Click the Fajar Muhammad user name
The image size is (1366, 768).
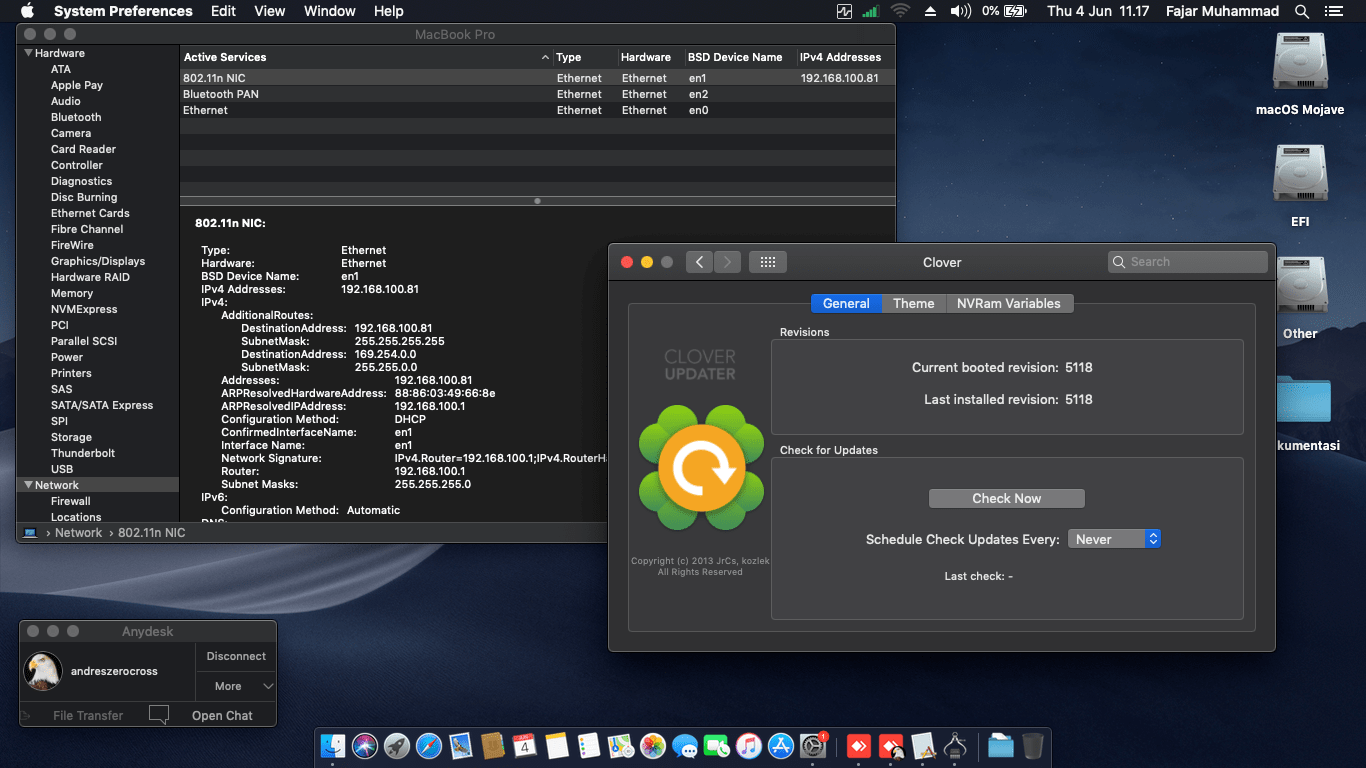[1222, 11]
